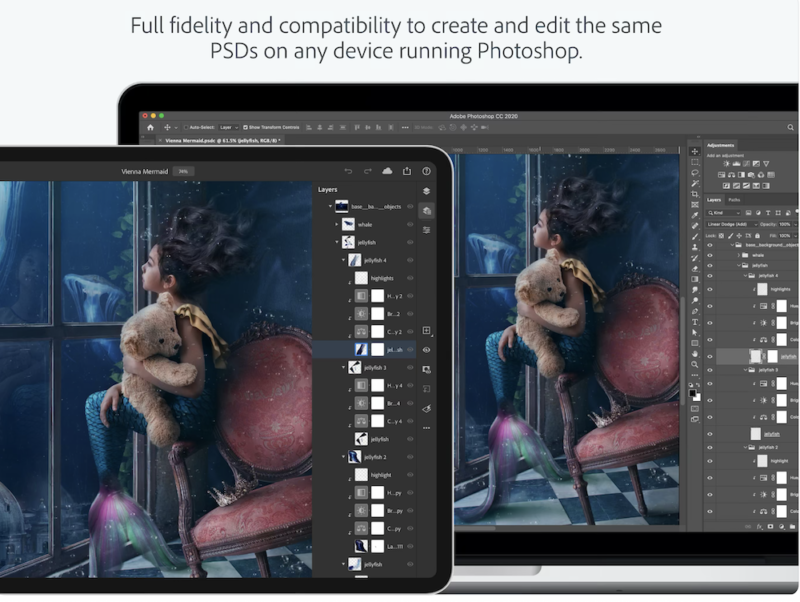Toggle visibility of iPad highlights layer
The width and height of the screenshot is (800, 602).
coord(410,278)
